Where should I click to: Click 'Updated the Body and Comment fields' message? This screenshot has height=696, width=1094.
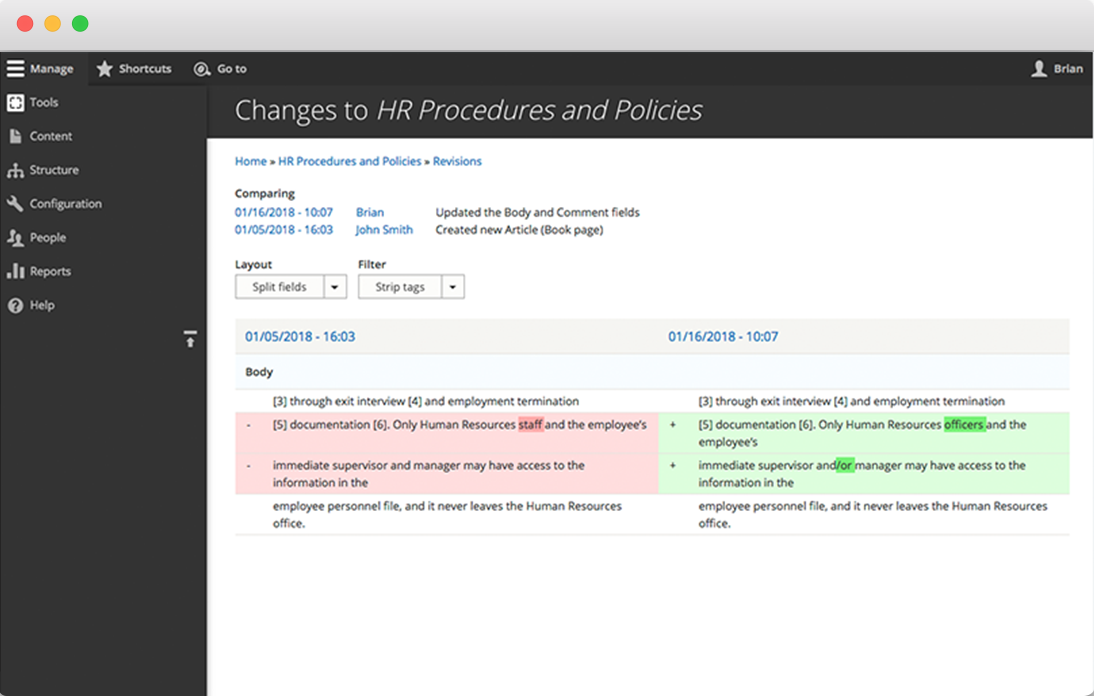537,212
